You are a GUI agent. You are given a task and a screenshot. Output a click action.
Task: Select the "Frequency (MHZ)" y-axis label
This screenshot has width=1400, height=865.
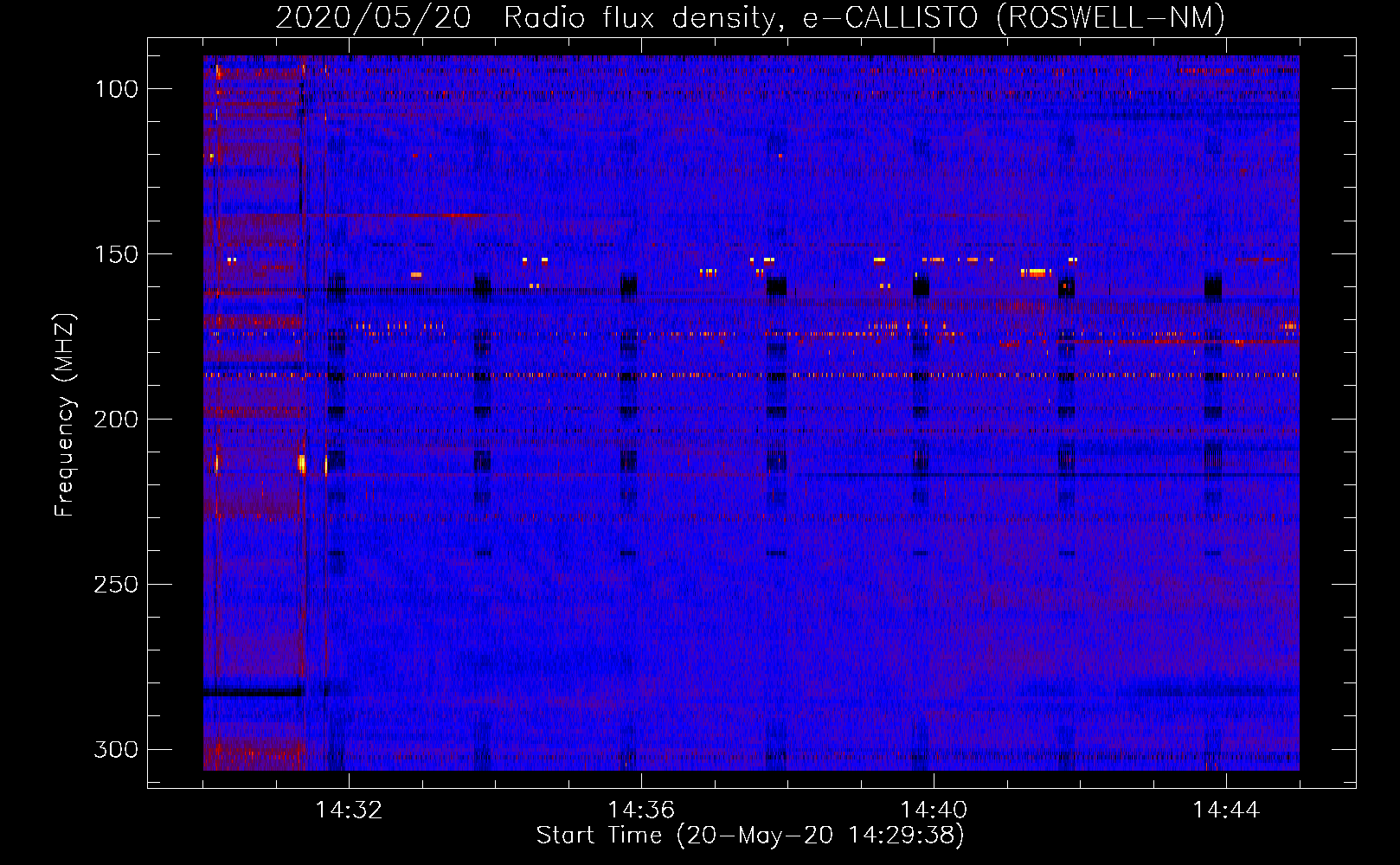click(65, 415)
